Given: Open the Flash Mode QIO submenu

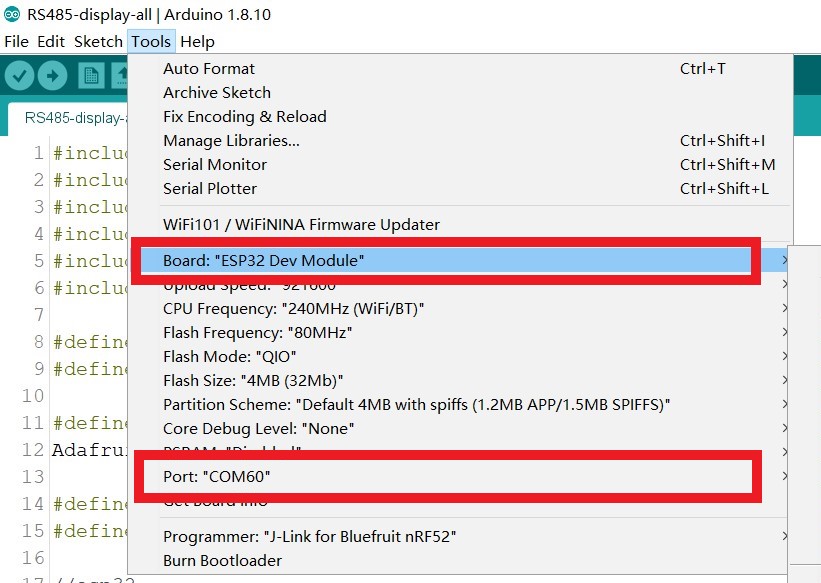Looking at the screenshot, I should coord(458,357).
